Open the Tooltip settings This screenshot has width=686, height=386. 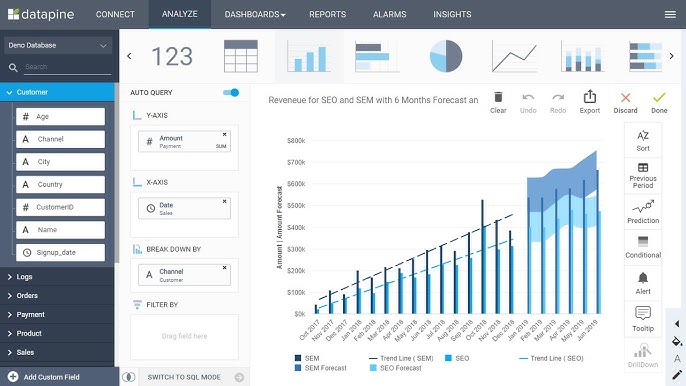[643, 319]
